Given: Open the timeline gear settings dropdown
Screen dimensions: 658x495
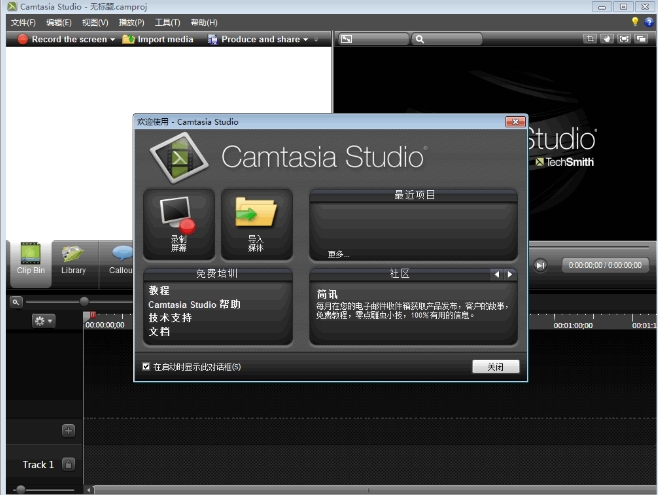Looking at the screenshot, I should point(43,321).
